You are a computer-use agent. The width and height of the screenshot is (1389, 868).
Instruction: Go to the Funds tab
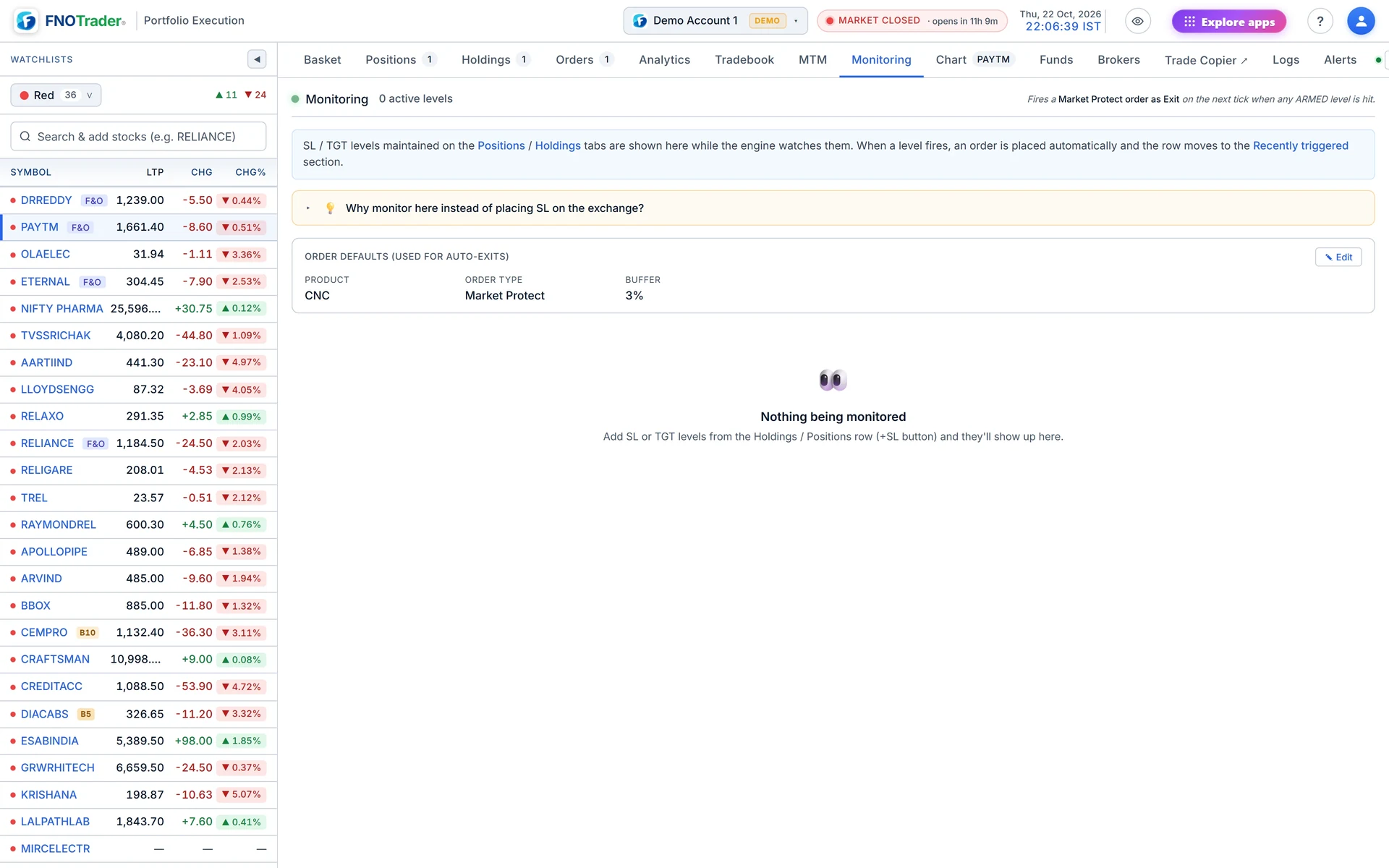pos(1056,60)
